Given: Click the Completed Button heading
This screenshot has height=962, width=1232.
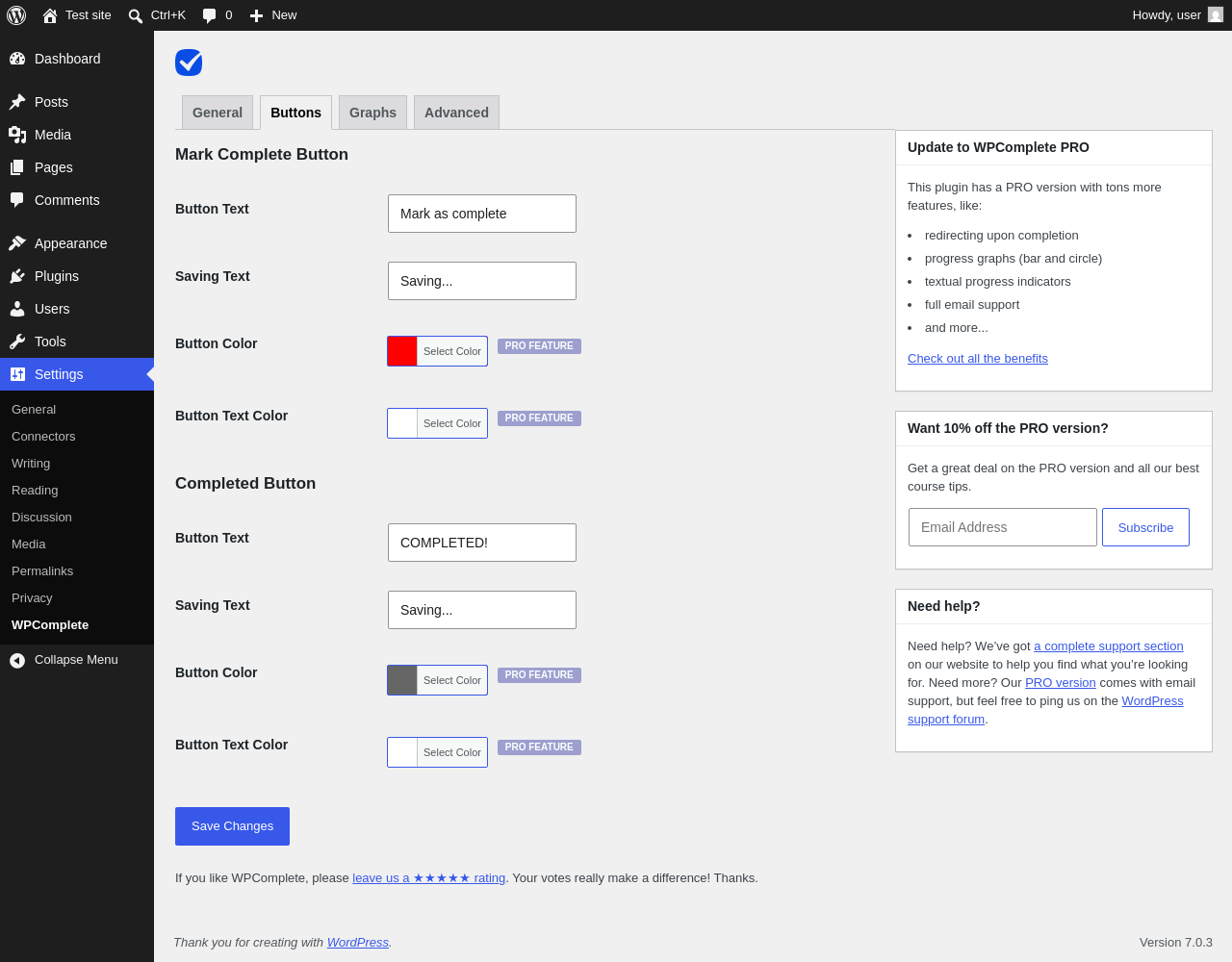Looking at the screenshot, I should click(x=245, y=484).
